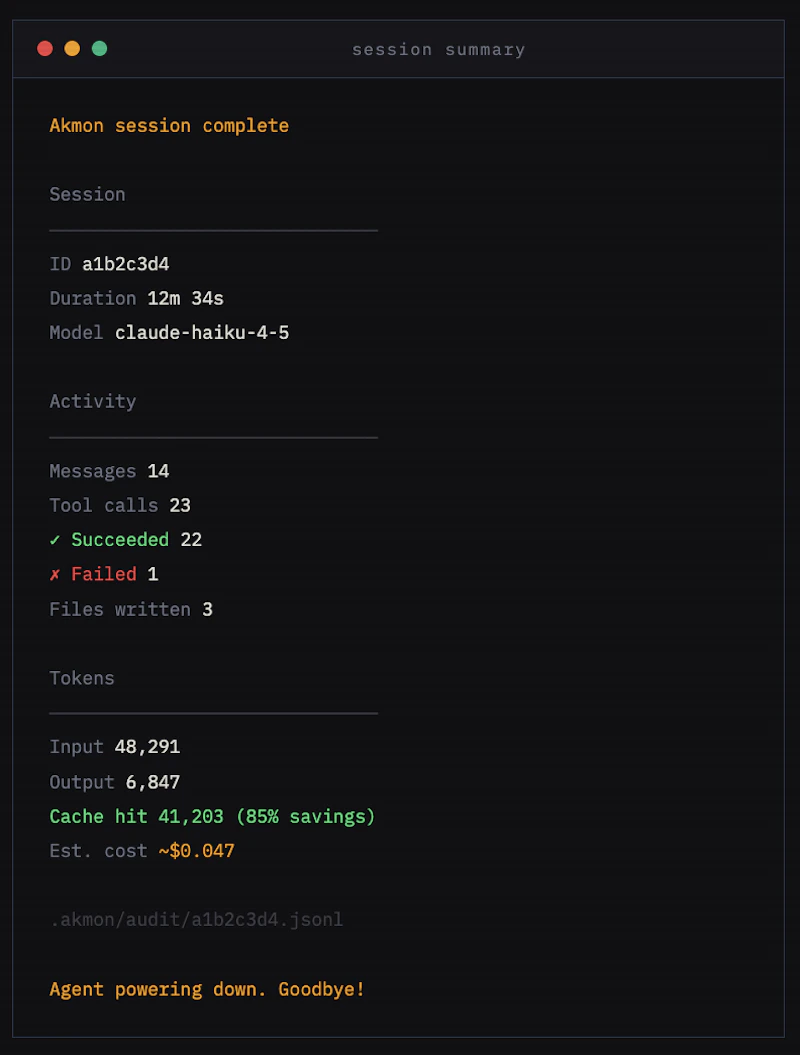Viewport: 800px width, 1055px height.
Task: Click the Agent powering down message
Action: [207, 989]
